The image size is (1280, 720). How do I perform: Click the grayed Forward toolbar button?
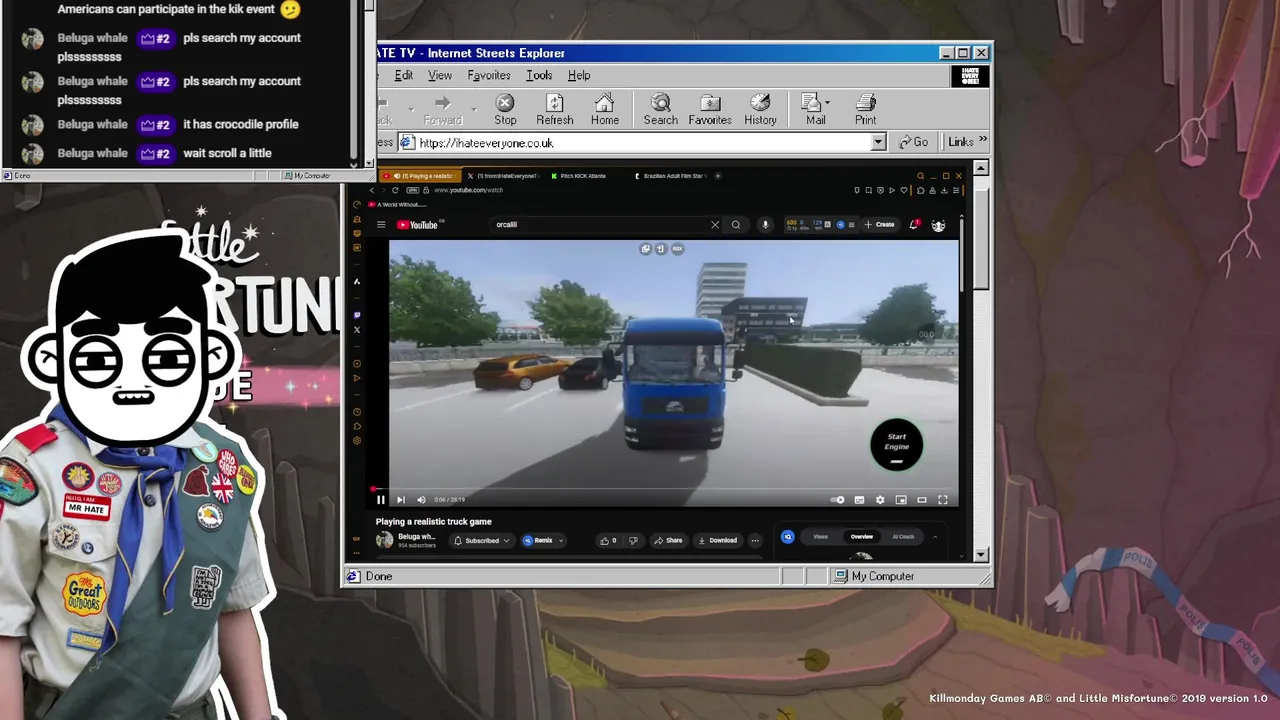pos(442,110)
